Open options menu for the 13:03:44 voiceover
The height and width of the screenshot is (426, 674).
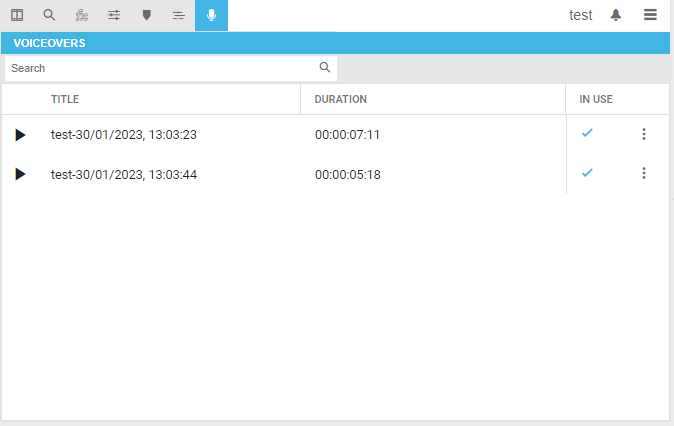[644, 173]
